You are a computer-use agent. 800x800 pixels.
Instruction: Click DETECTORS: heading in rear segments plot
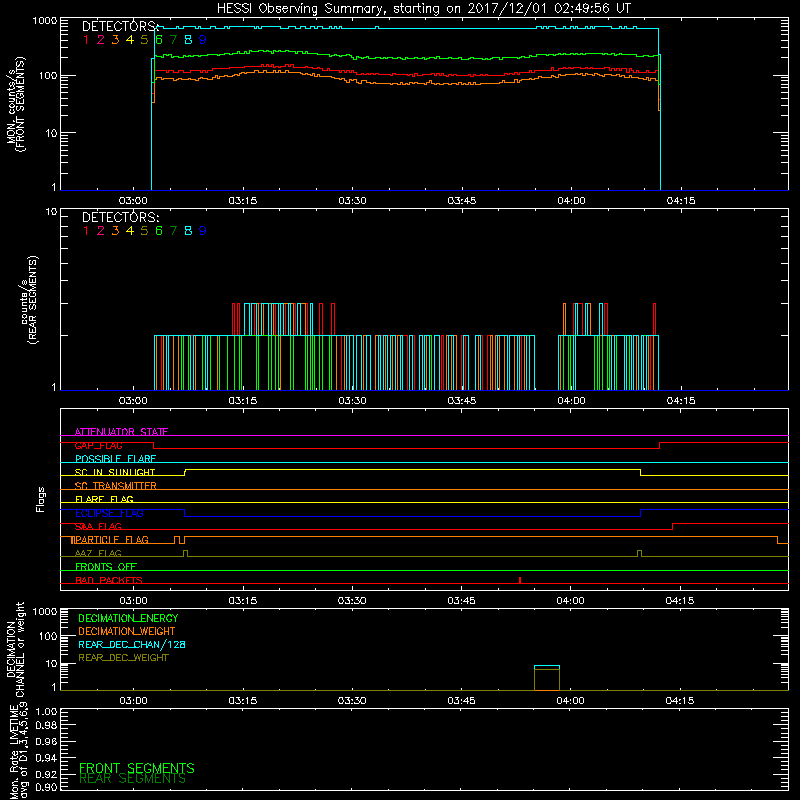point(120,217)
